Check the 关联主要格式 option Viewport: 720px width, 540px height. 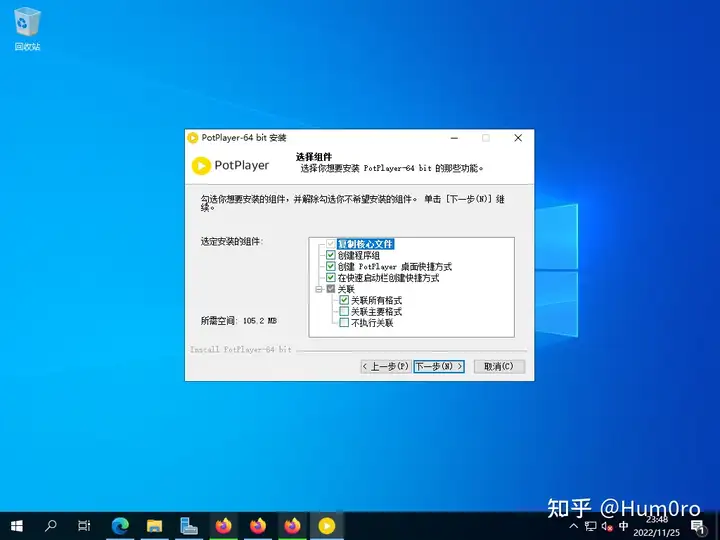point(344,311)
